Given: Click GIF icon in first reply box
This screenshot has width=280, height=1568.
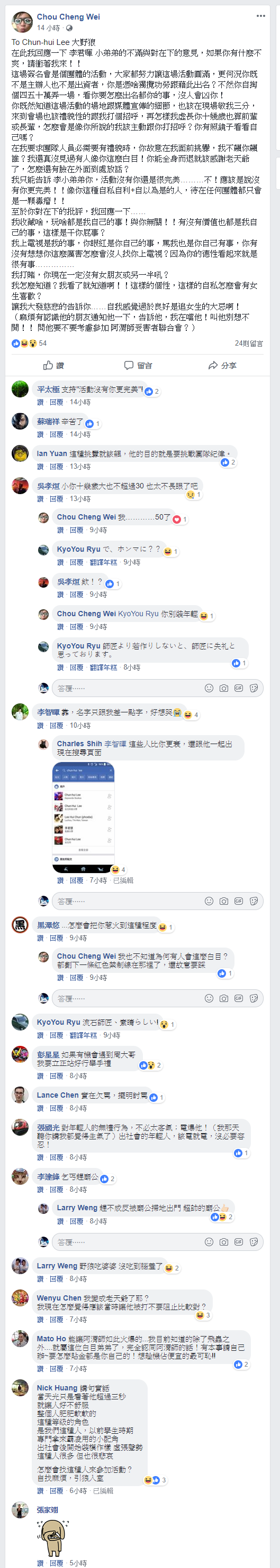Looking at the screenshot, I should coord(239,688).
